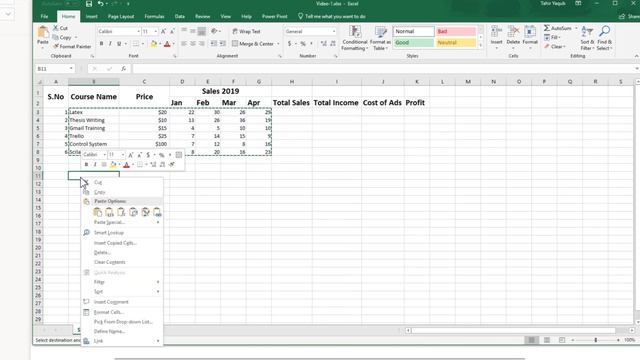Switch to Page Layout view in status bar
Viewport: 640px width, 360px height.
coord(547,340)
